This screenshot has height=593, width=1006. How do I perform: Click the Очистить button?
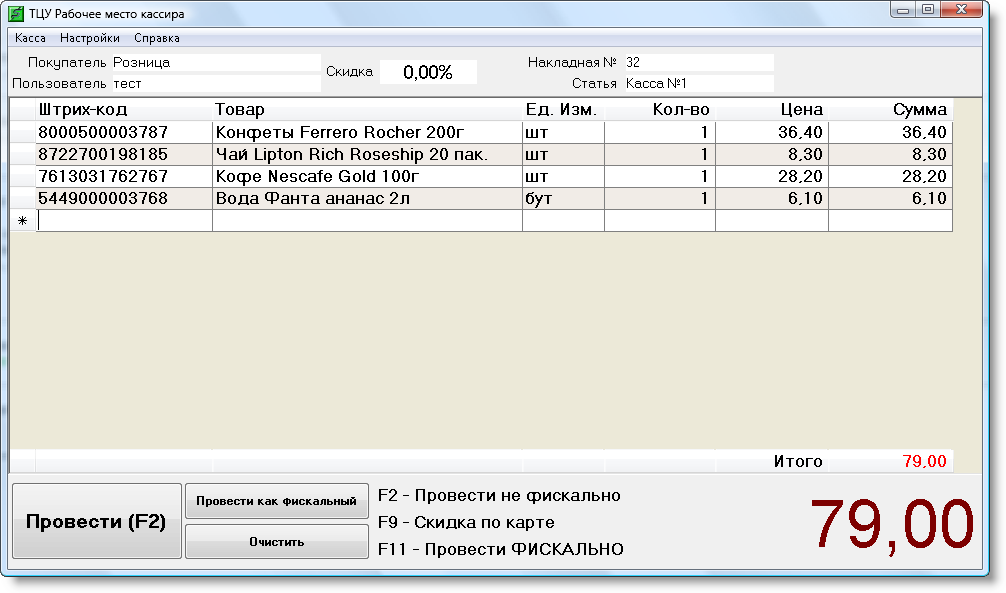click(276, 542)
